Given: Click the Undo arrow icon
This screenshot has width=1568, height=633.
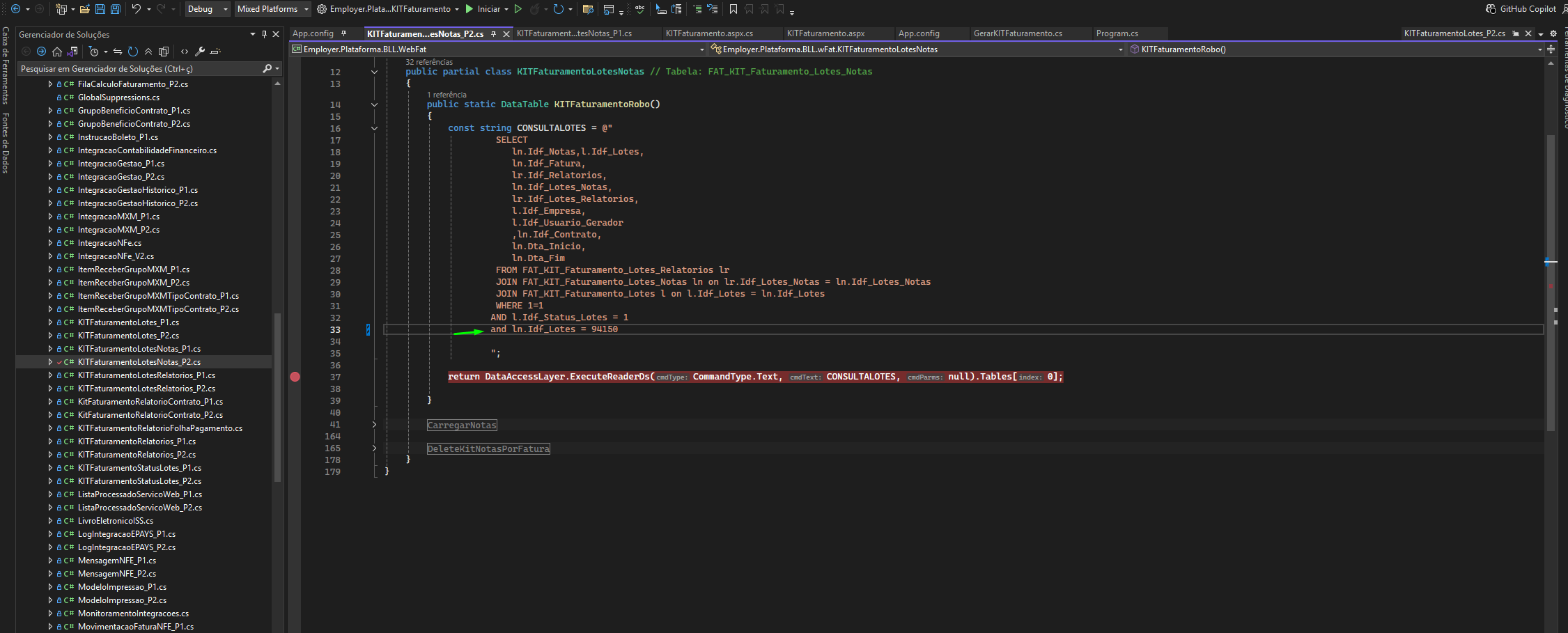Looking at the screenshot, I should point(137,9).
